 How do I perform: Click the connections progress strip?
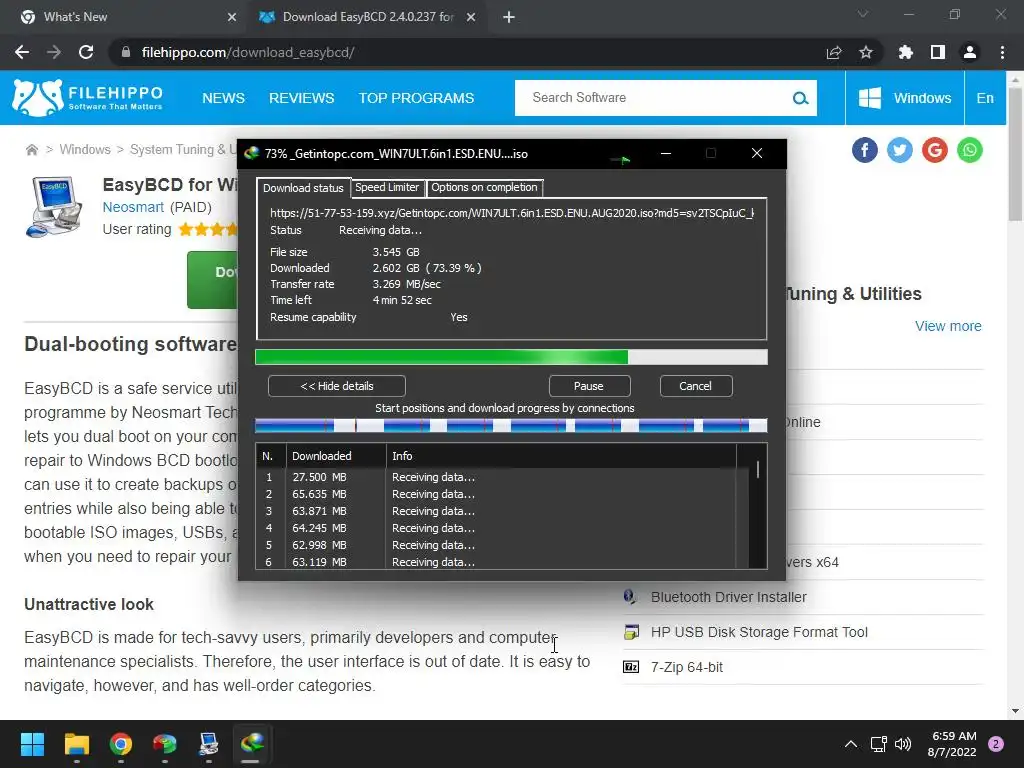coord(511,426)
